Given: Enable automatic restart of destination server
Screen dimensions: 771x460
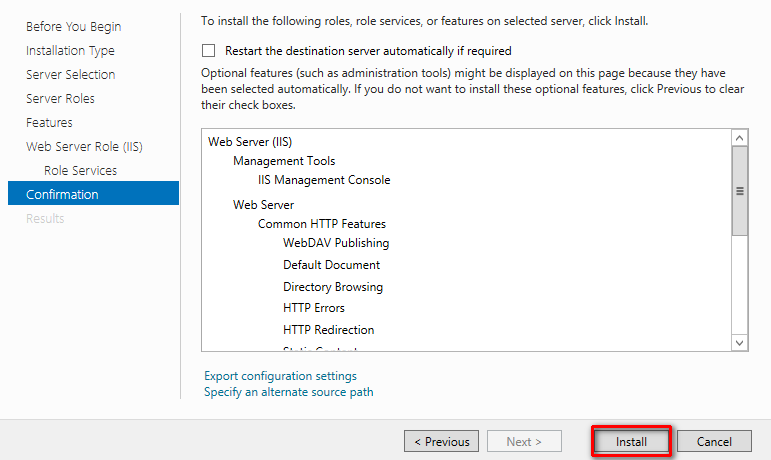Looking at the screenshot, I should click(209, 51).
